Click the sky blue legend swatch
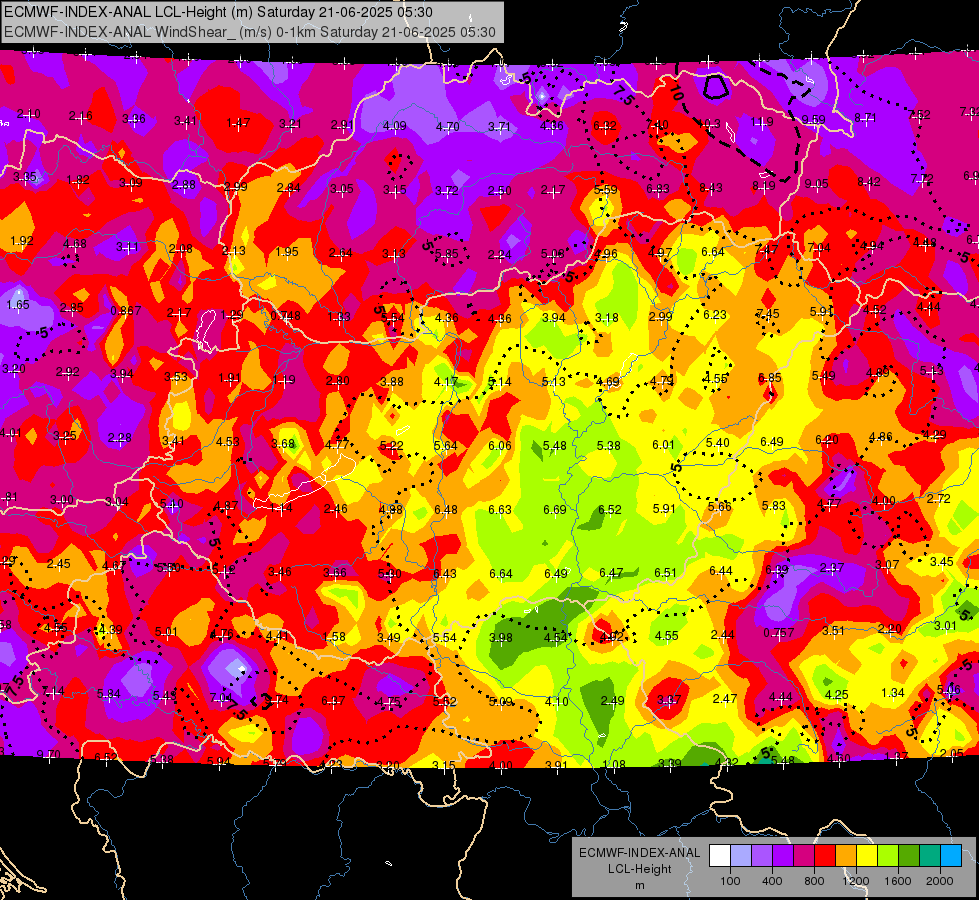Image resolution: width=979 pixels, height=900 pixels. (951, 856)
